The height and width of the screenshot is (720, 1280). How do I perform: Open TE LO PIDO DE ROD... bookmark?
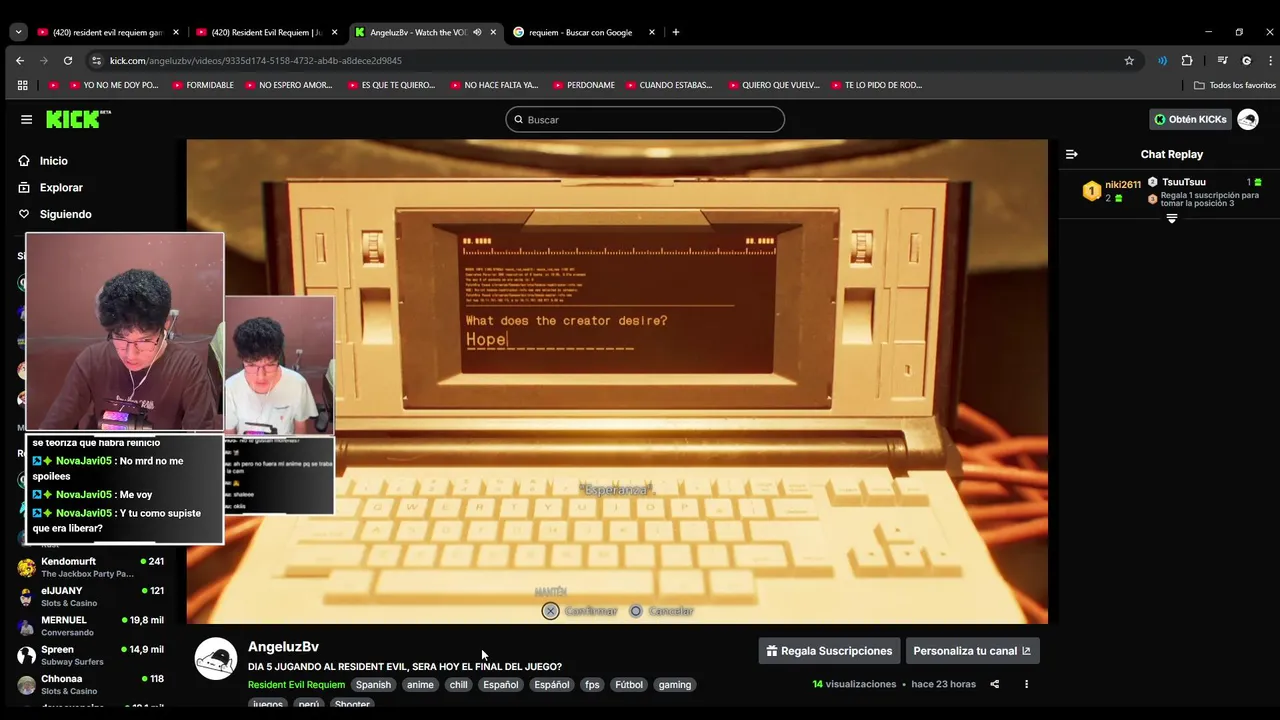click(877, 85)
